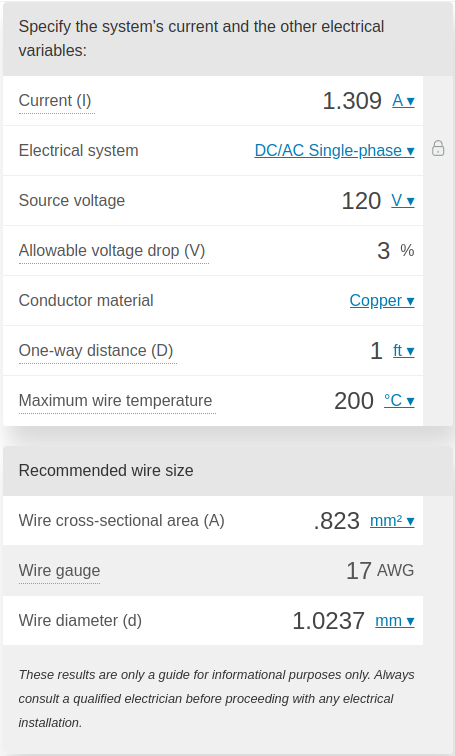Click the Wire cross-sectional area value .823
Image resolution: width=455 pixels, height=756 pixels.
point(336,521)
